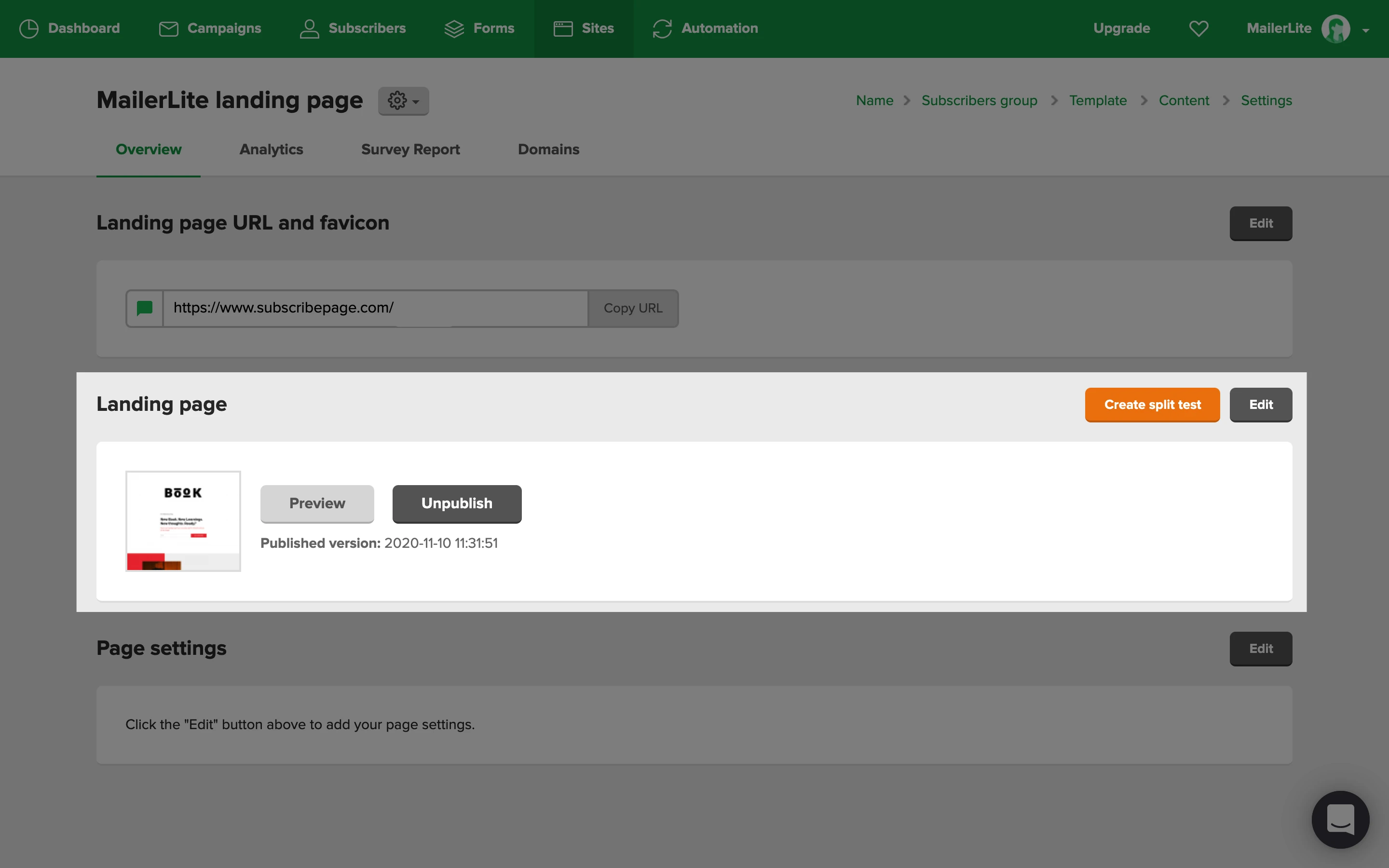Image resolution: width=1389 pixels, height=868 pixels.
Task: Switch to the Domains tab
Action: (x=549, y=149)
